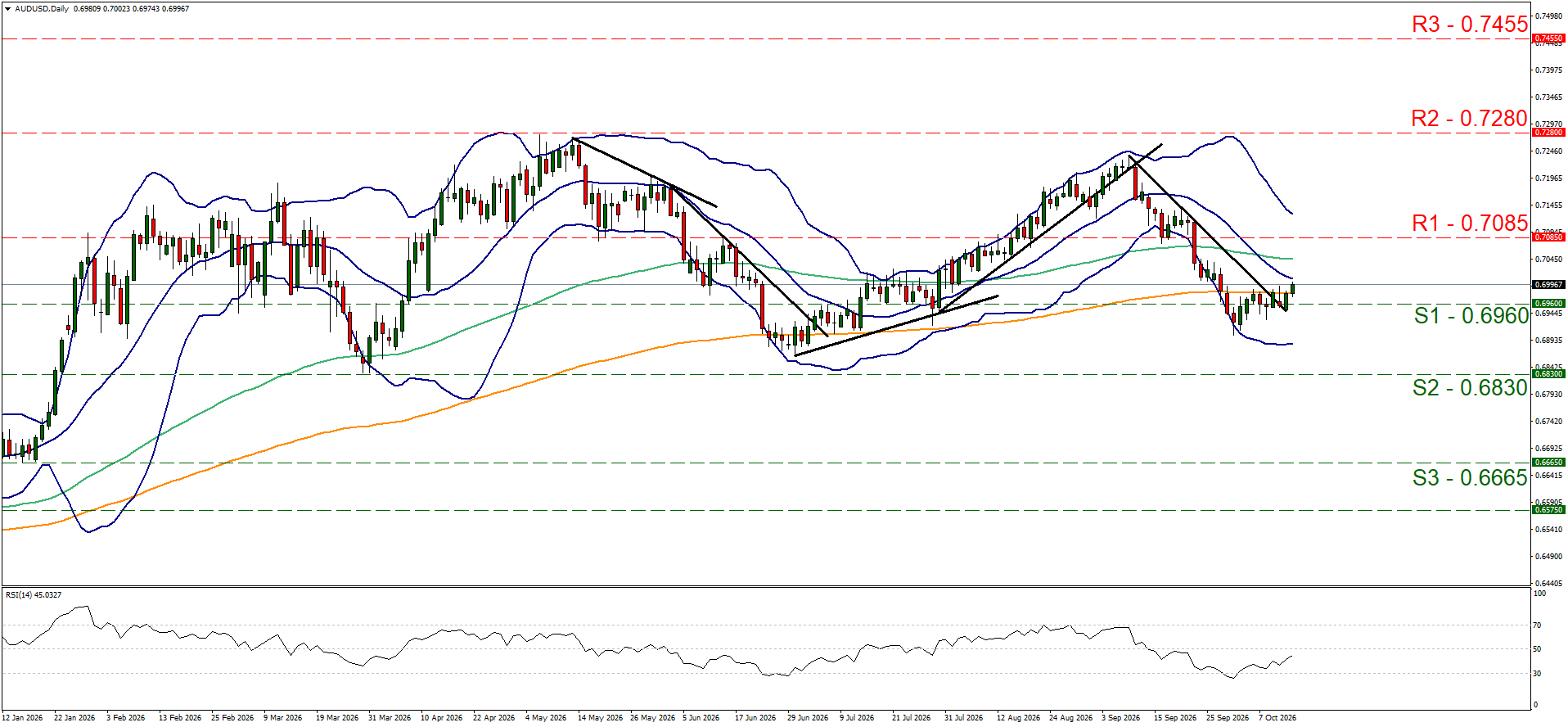This screenshot has height=727, width=1568.
Task: Click the RSI(14) indicator label
Action: (x=34, y=595)
